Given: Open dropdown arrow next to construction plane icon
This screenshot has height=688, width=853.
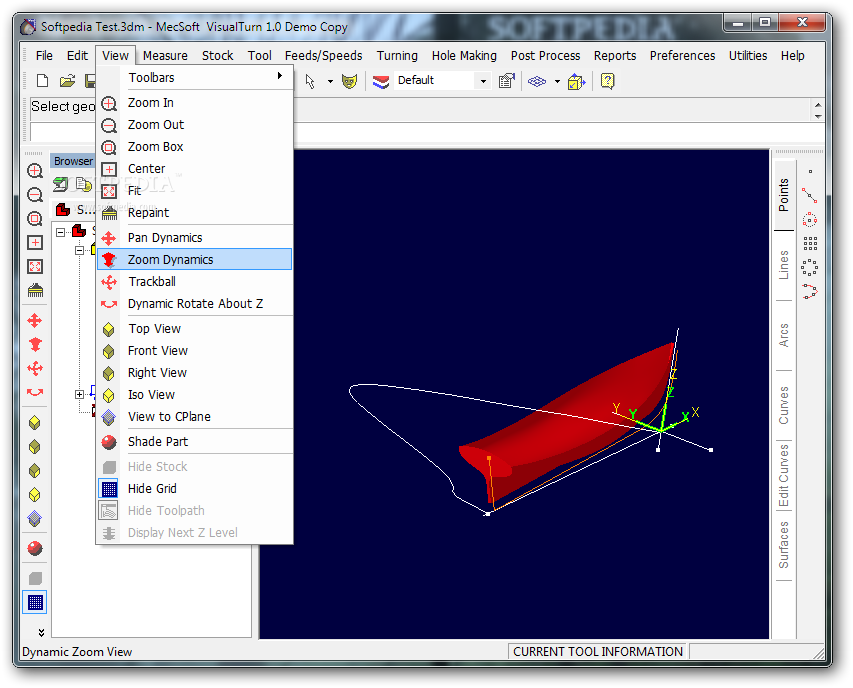Looking at the screenshot, I should [x=557, y=82].
